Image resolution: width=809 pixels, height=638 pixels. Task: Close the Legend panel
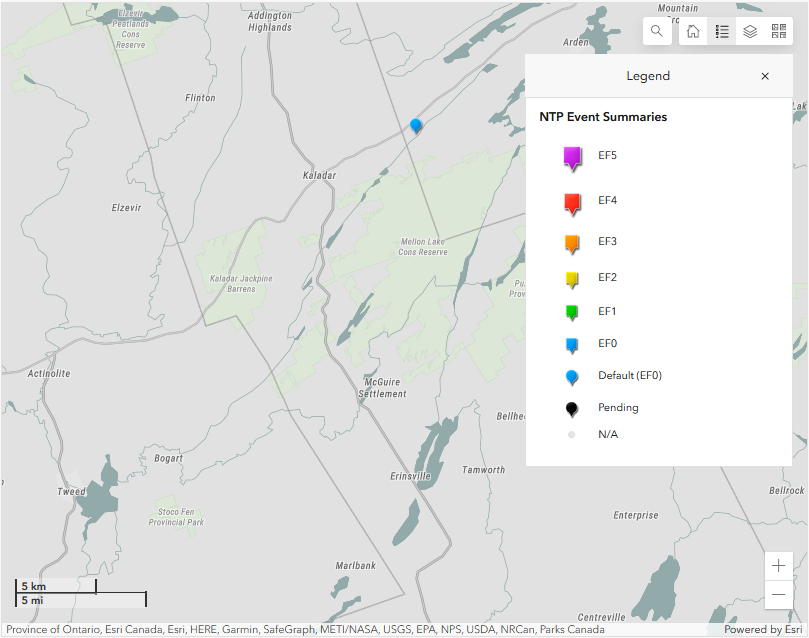(765, 77)
